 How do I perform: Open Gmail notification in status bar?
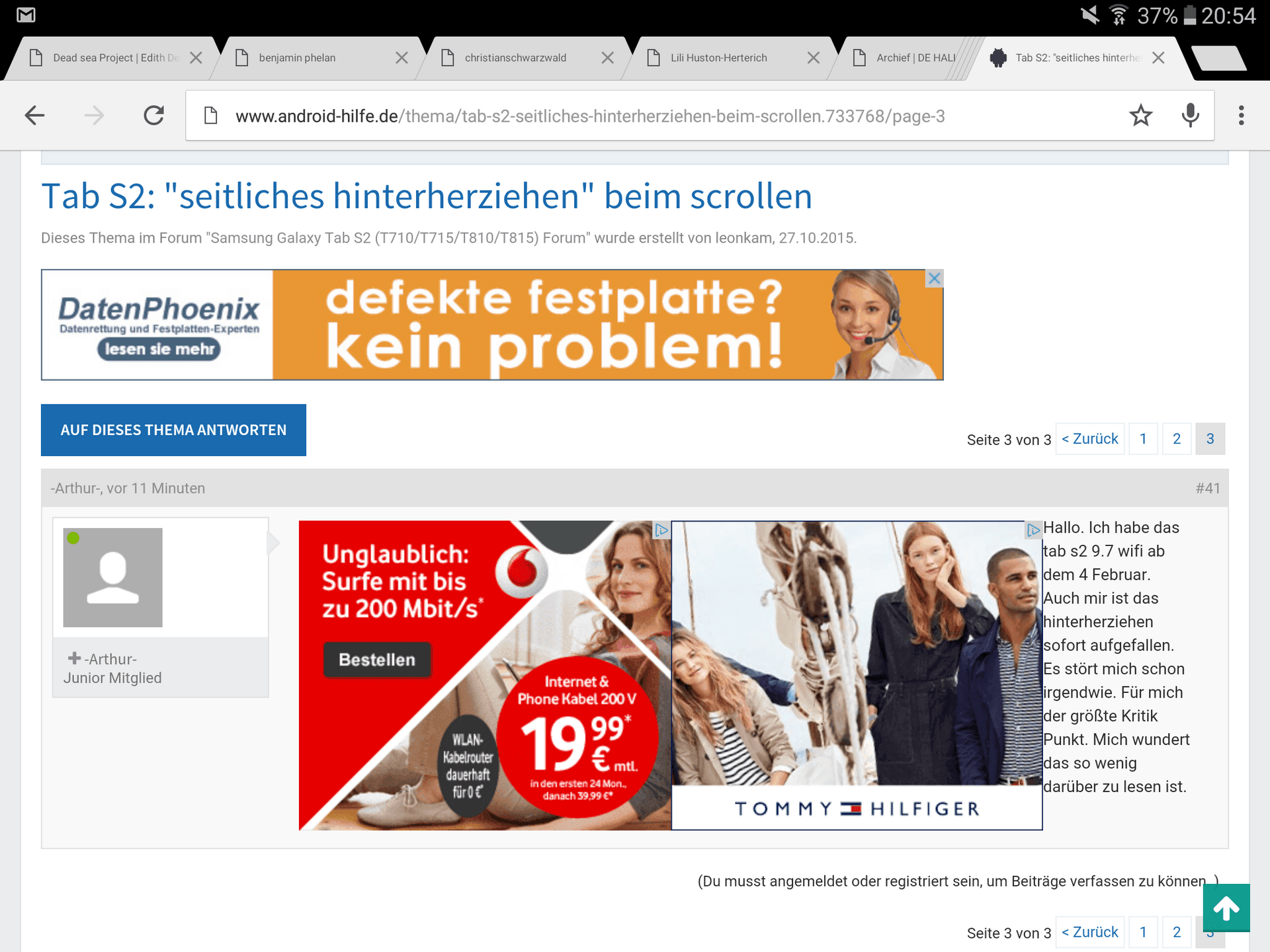pos(26,15)
